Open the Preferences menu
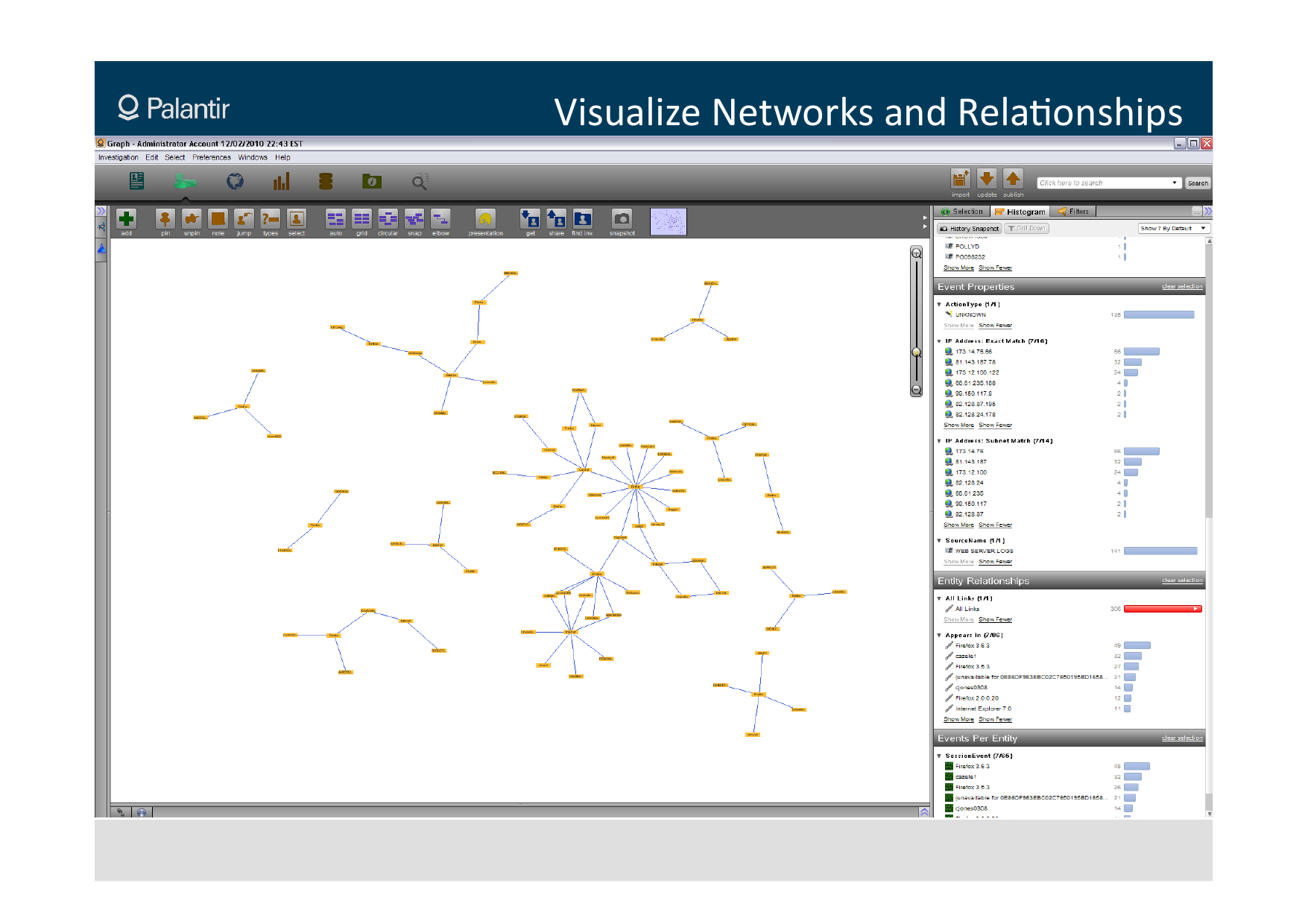Screen dimensions: 1308x924 (x=212, y=157)
